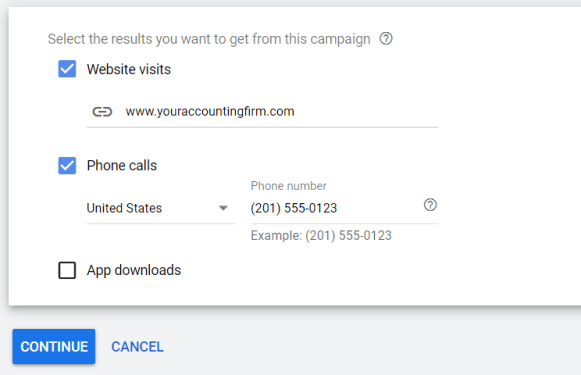Click the www.youraccountingfirm.com address text
581x375 pixels.
210,112
